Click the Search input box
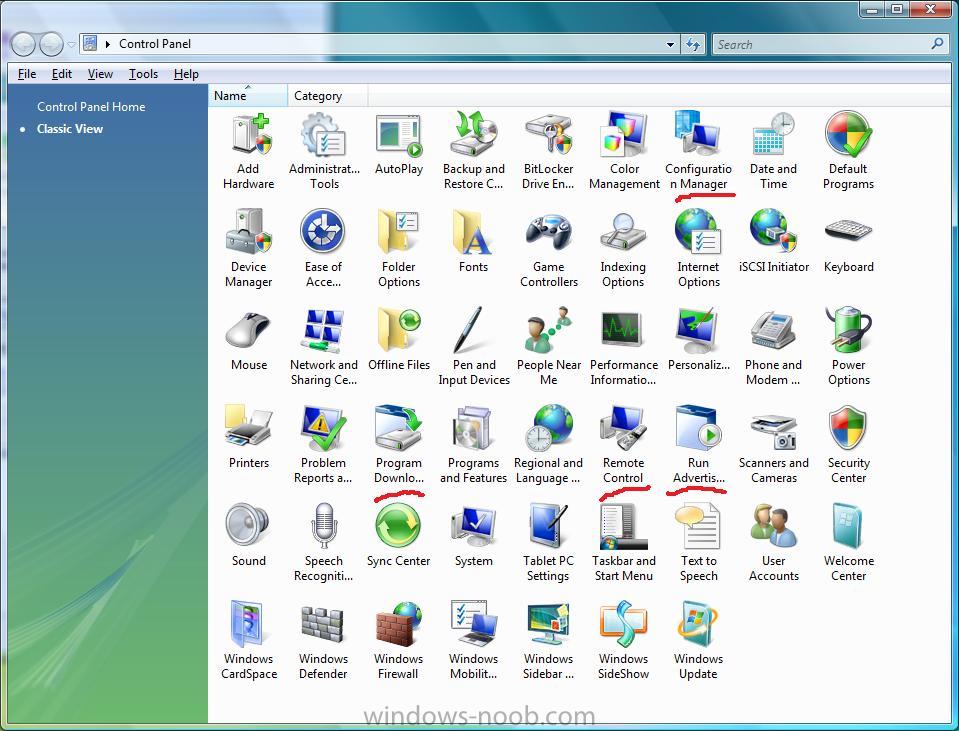Viewport: 959px width, 731px height. 821,44
